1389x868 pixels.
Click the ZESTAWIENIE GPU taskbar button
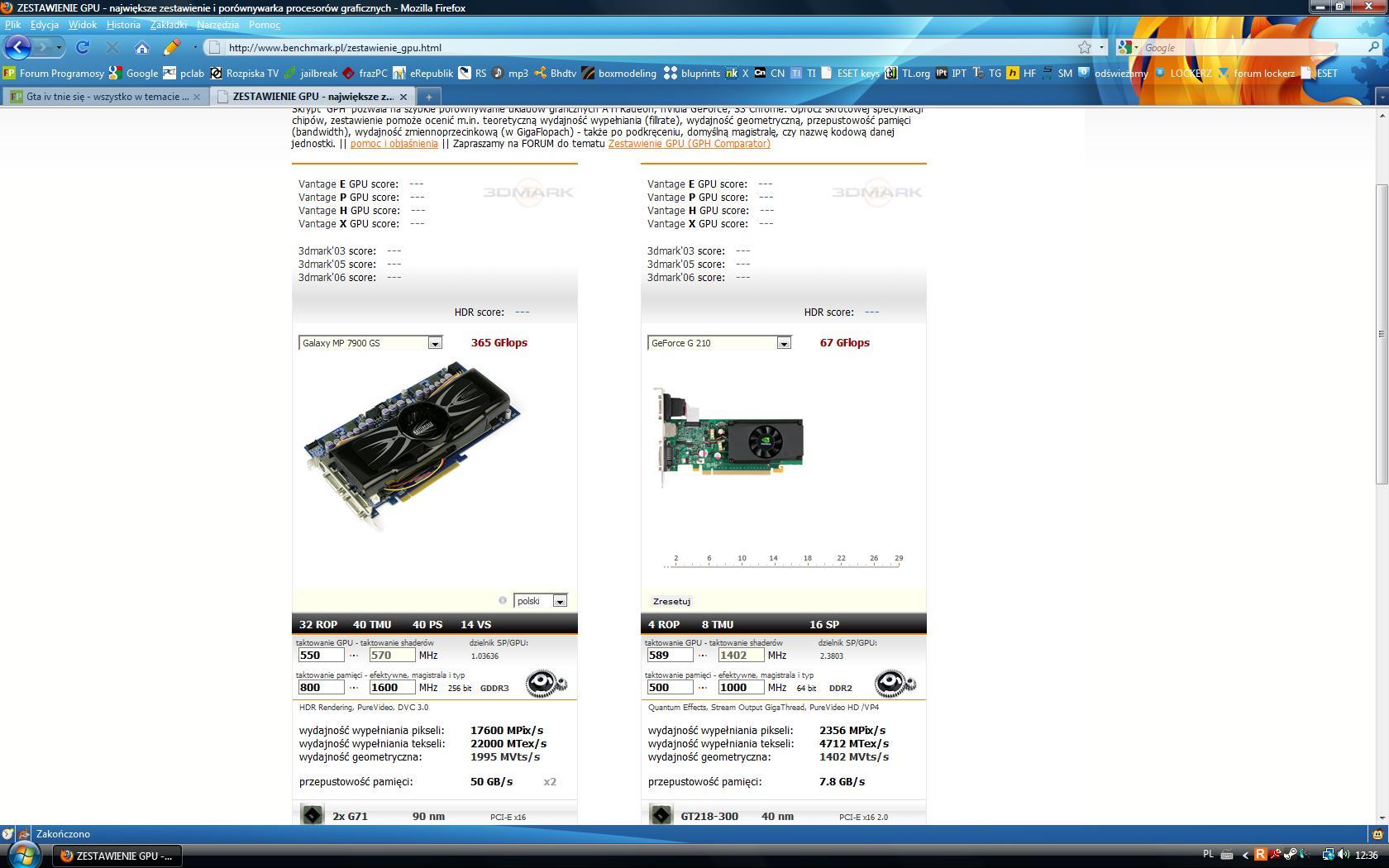click(117, 856)
